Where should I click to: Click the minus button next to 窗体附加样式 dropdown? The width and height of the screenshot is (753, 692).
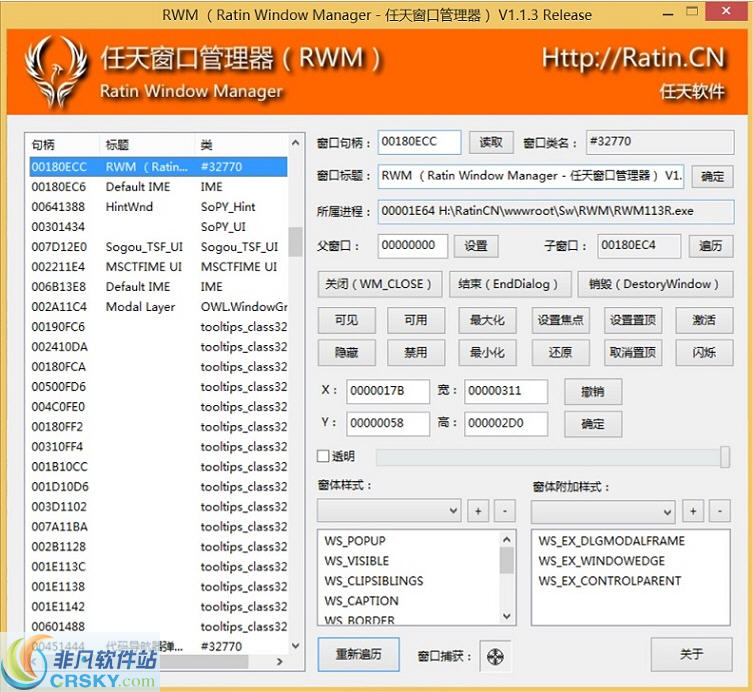point(719,511)
